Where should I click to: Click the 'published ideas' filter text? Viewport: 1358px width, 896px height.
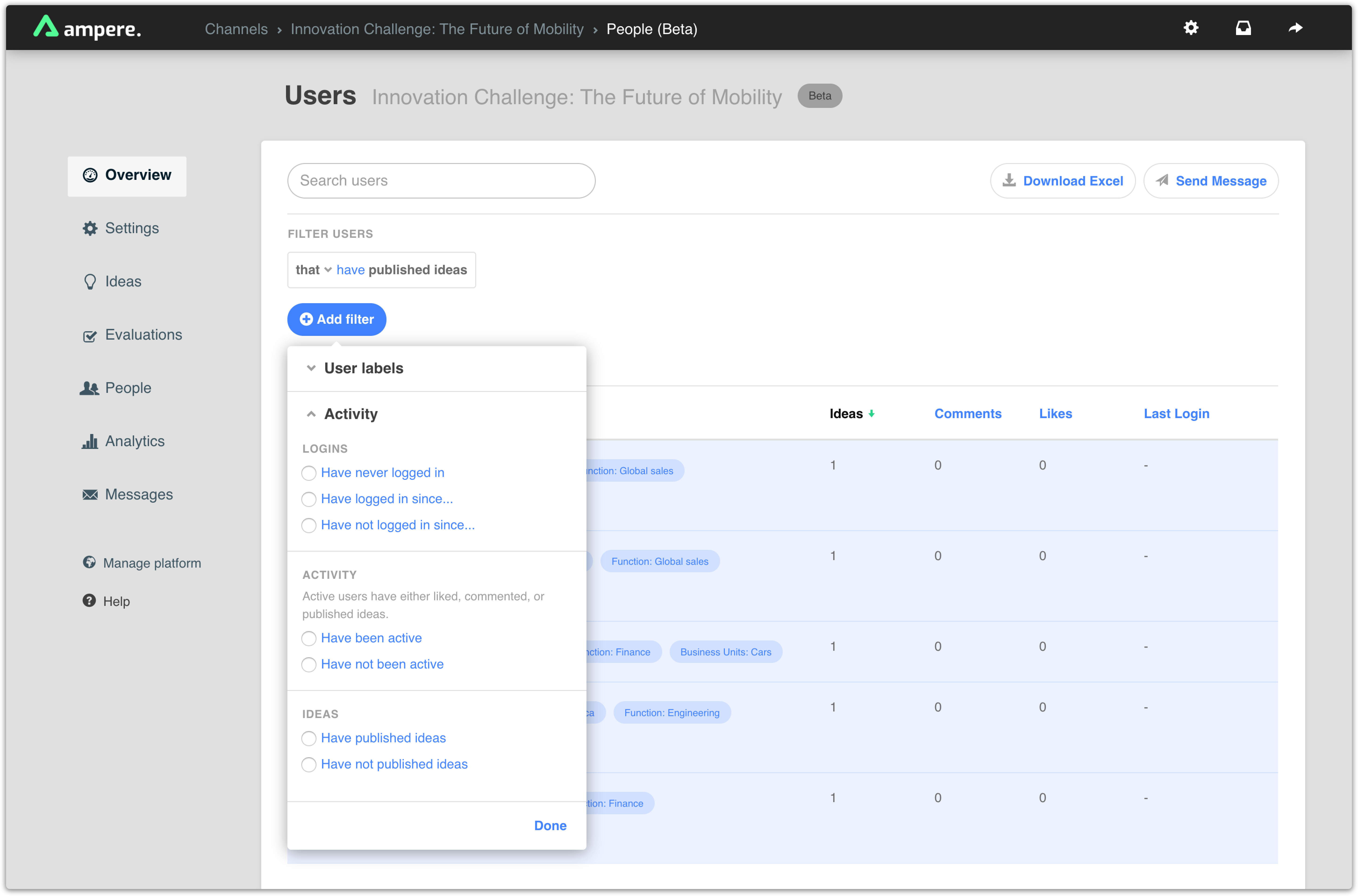(x=417, y=270)
